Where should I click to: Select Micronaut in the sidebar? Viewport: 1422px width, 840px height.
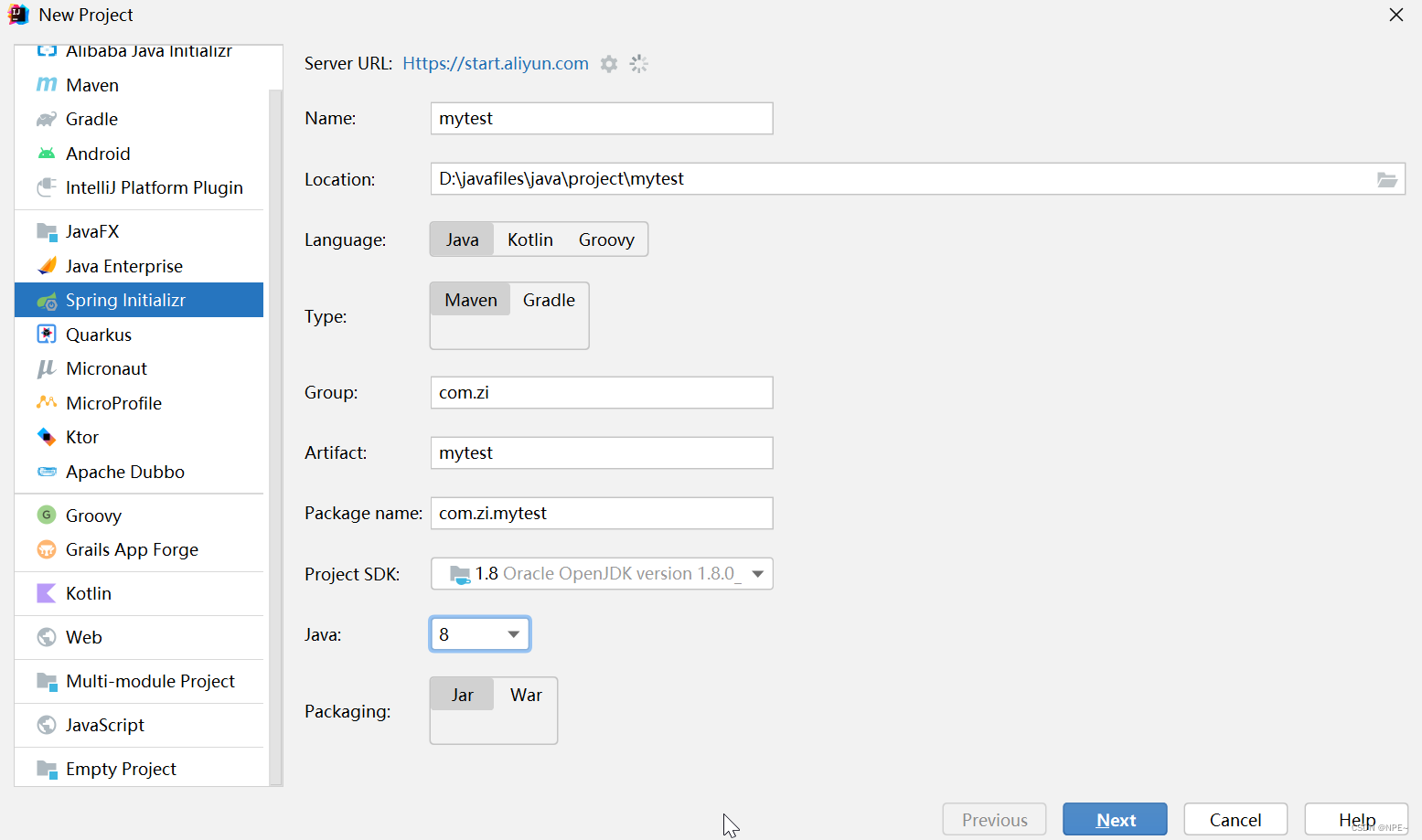tap(139, 368)
